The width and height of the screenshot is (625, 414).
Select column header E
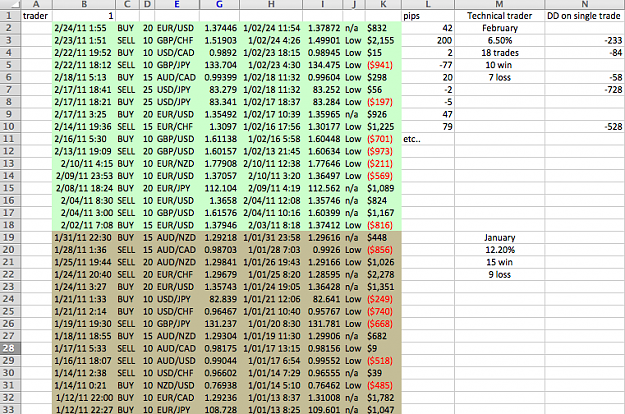[x=177, y=4]
